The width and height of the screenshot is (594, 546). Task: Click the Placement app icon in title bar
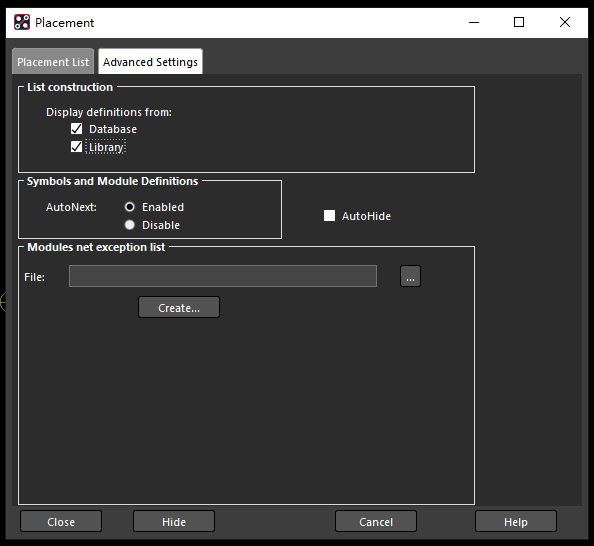click(x=22, y=22)
